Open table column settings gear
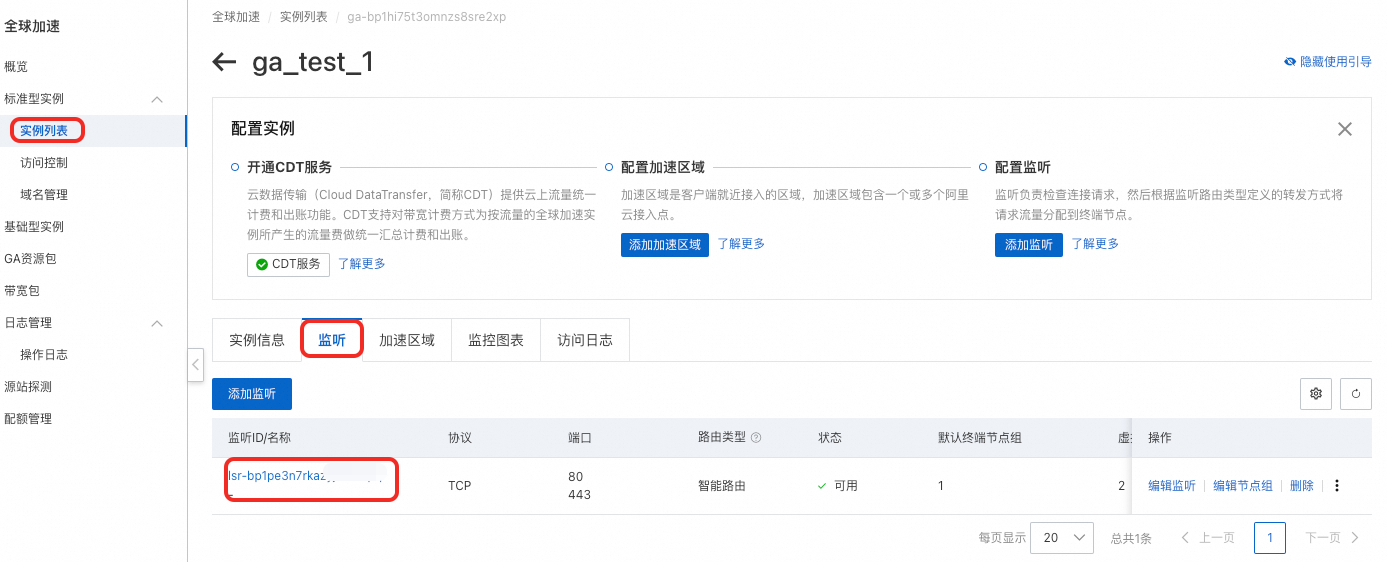This screenshot has height=562, width=1387. [1316, 394]
